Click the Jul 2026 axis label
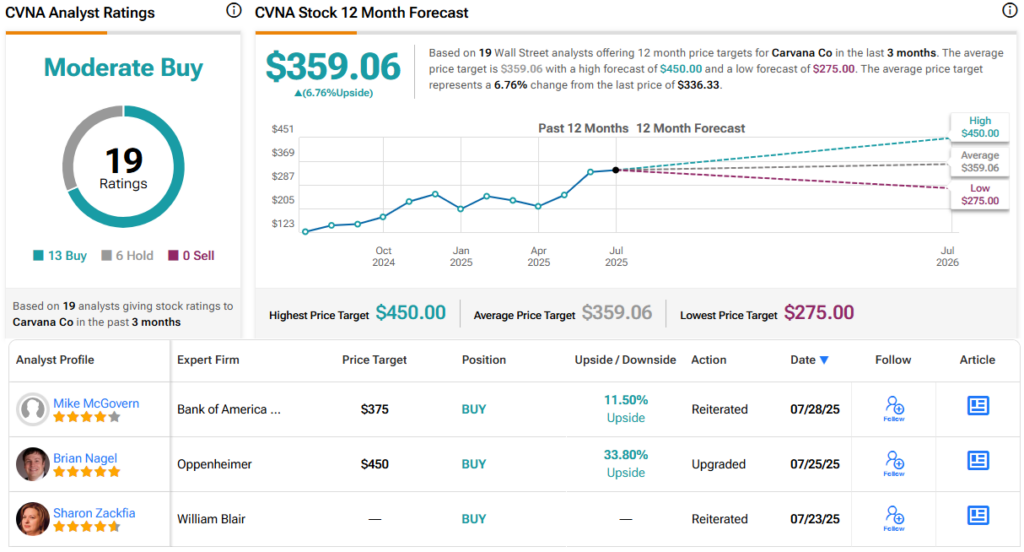 (x=947, y=256)
